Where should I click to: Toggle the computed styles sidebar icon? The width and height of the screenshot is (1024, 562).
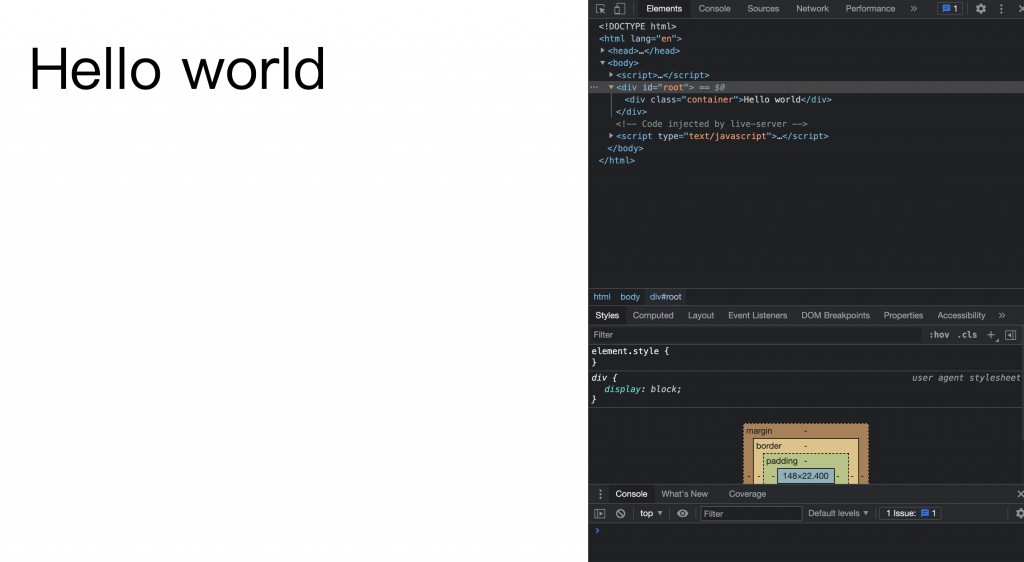click(1010, 335)
